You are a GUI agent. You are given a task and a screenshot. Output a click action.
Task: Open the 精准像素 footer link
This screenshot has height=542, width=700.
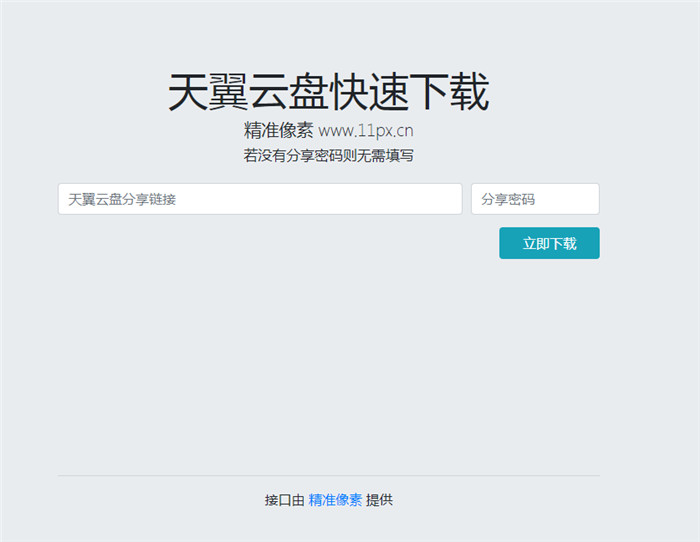pyautogui.click(x=335, y=500)
